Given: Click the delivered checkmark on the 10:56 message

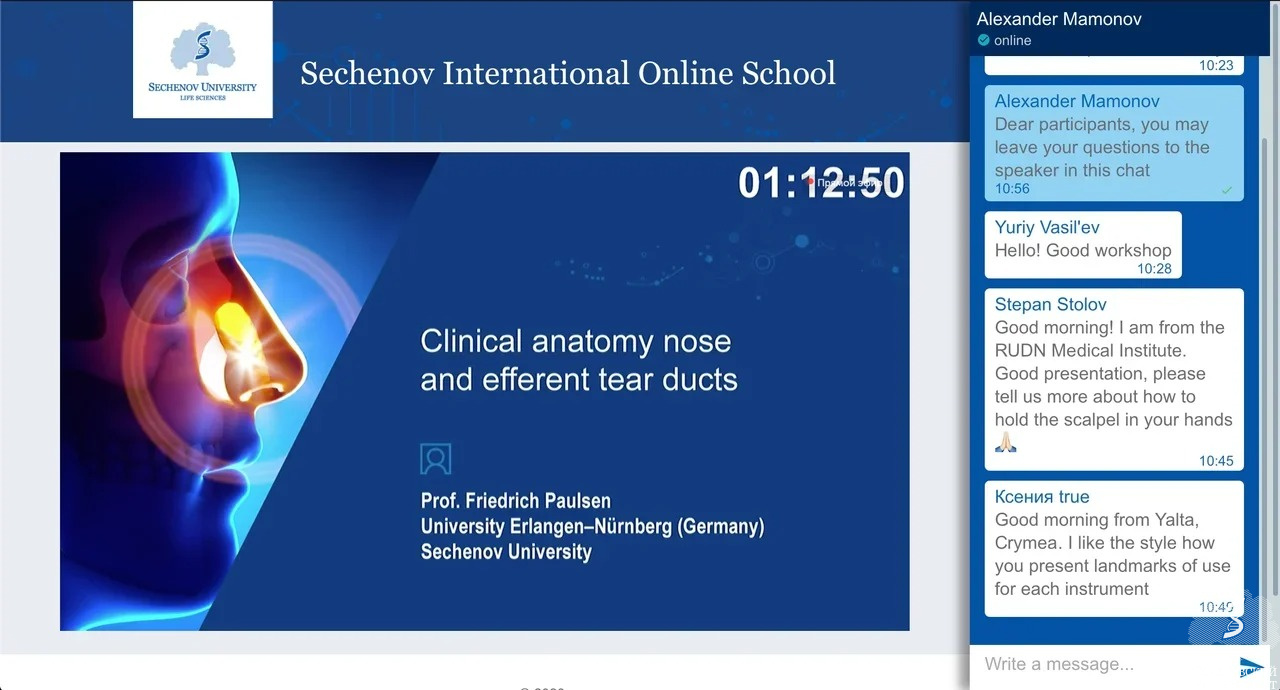Looking at the screenshot, I should pos(1227,190).
